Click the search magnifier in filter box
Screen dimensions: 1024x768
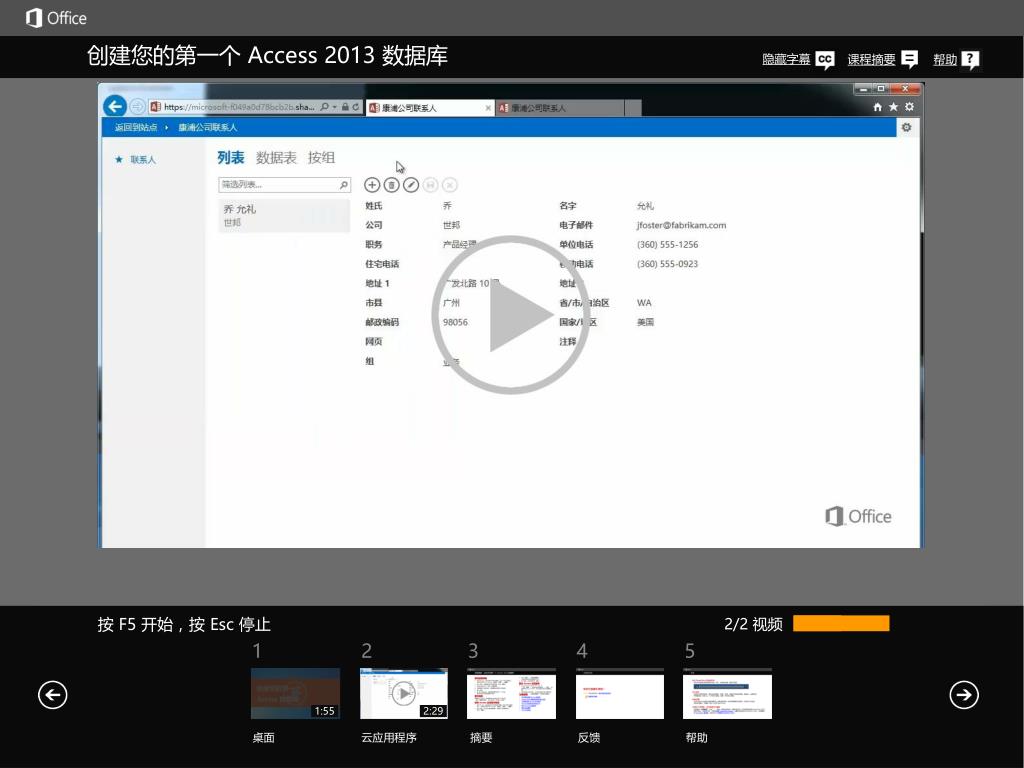(x=343, y=185)
